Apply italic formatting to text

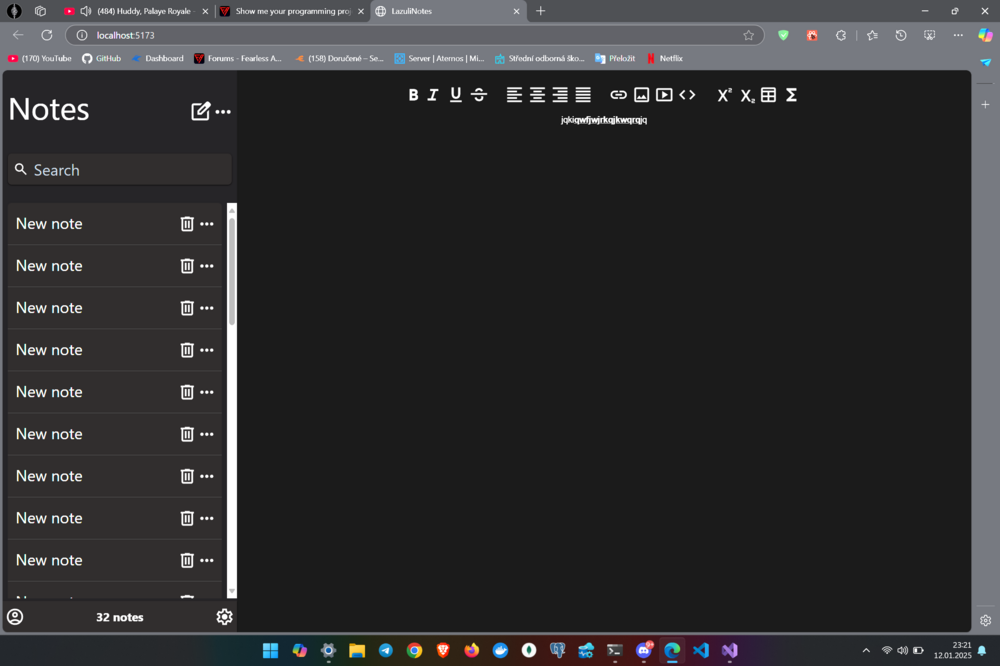click(433, 95)
